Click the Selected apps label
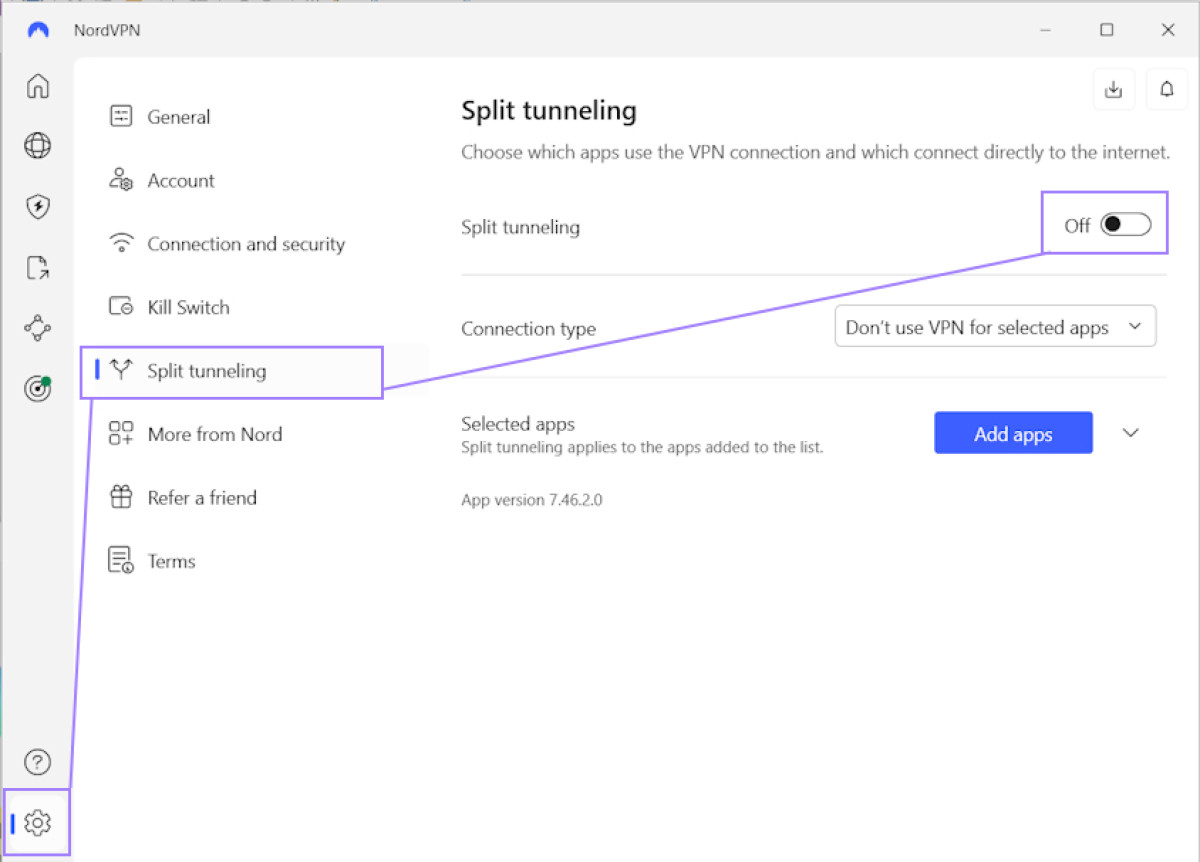Screen dimensions: 1200x862 pos(518,424)
